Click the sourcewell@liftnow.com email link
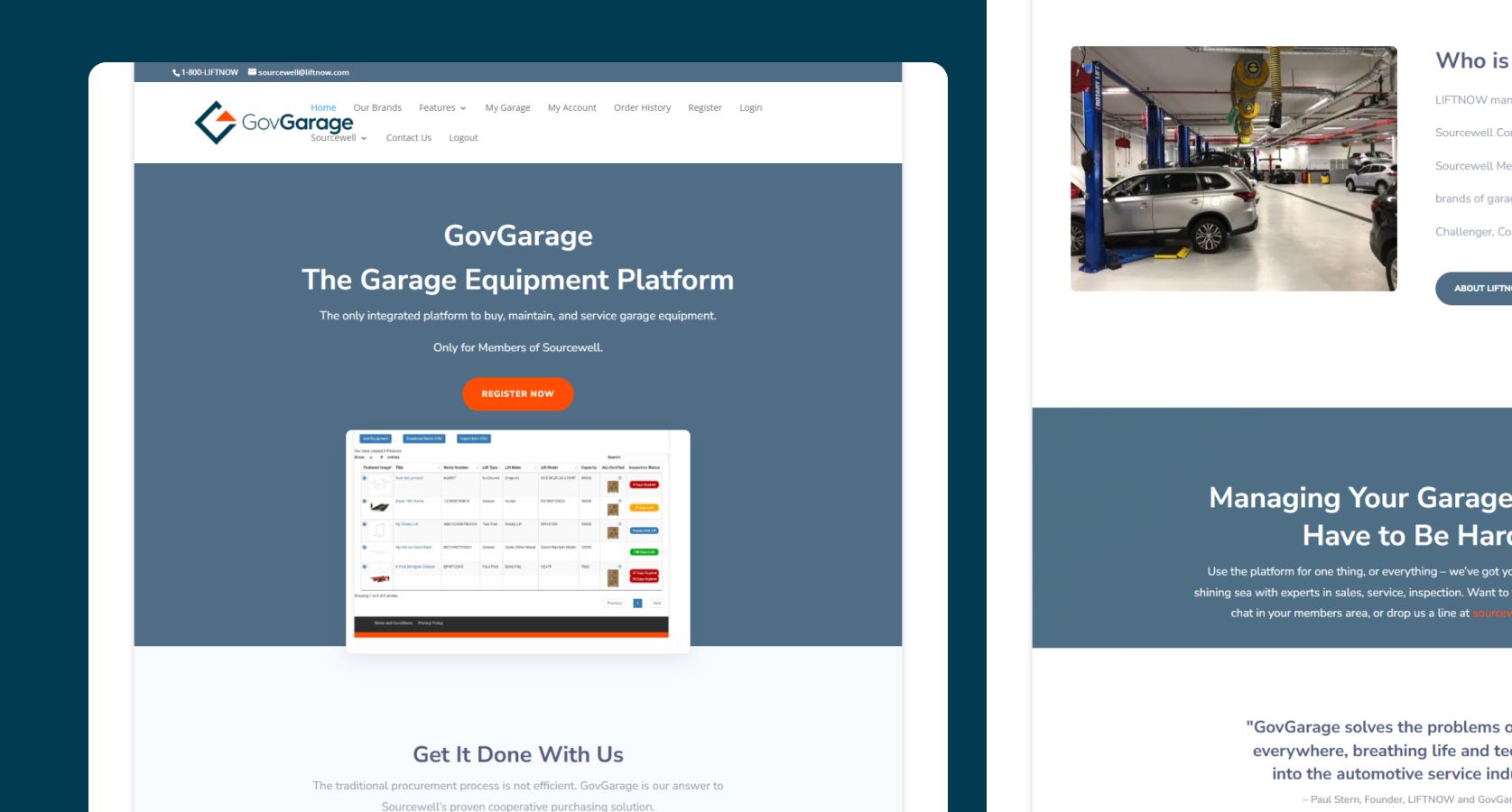This screenshot has width=1512, height=812. coord(299,72)
